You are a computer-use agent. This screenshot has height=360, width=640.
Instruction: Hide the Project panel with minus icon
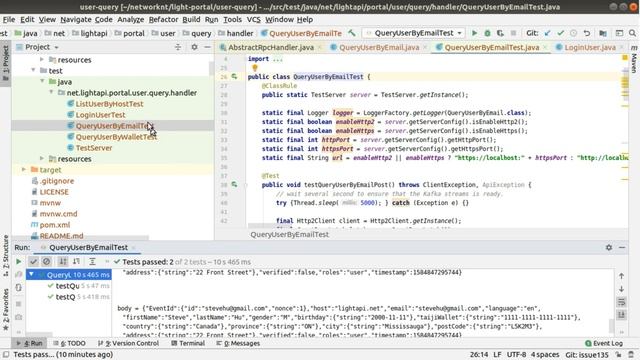[207, 47]
